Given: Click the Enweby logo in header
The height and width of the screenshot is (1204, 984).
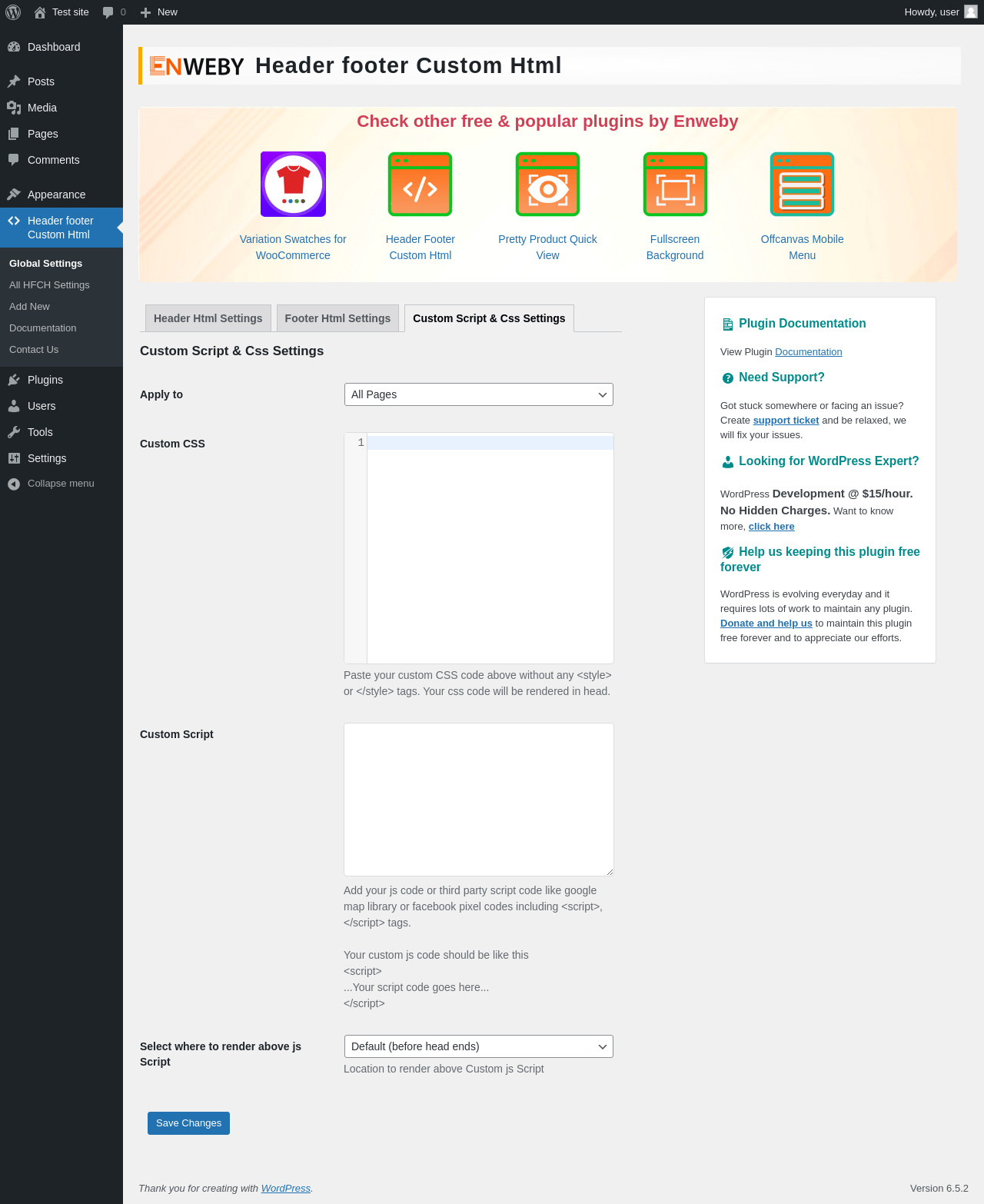Looking at the screenshot, I should (x=197, y=66).
